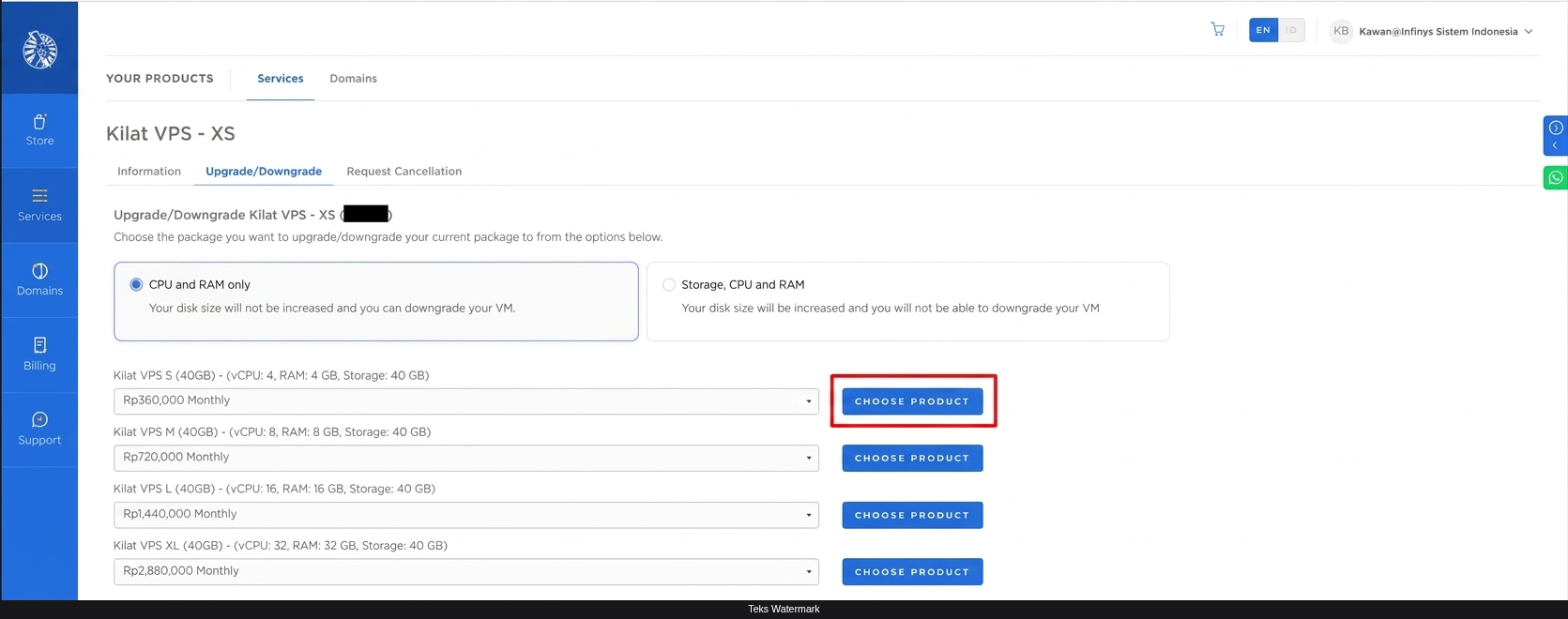Select the CPU and RAM only option

click(x=136, y=284)
